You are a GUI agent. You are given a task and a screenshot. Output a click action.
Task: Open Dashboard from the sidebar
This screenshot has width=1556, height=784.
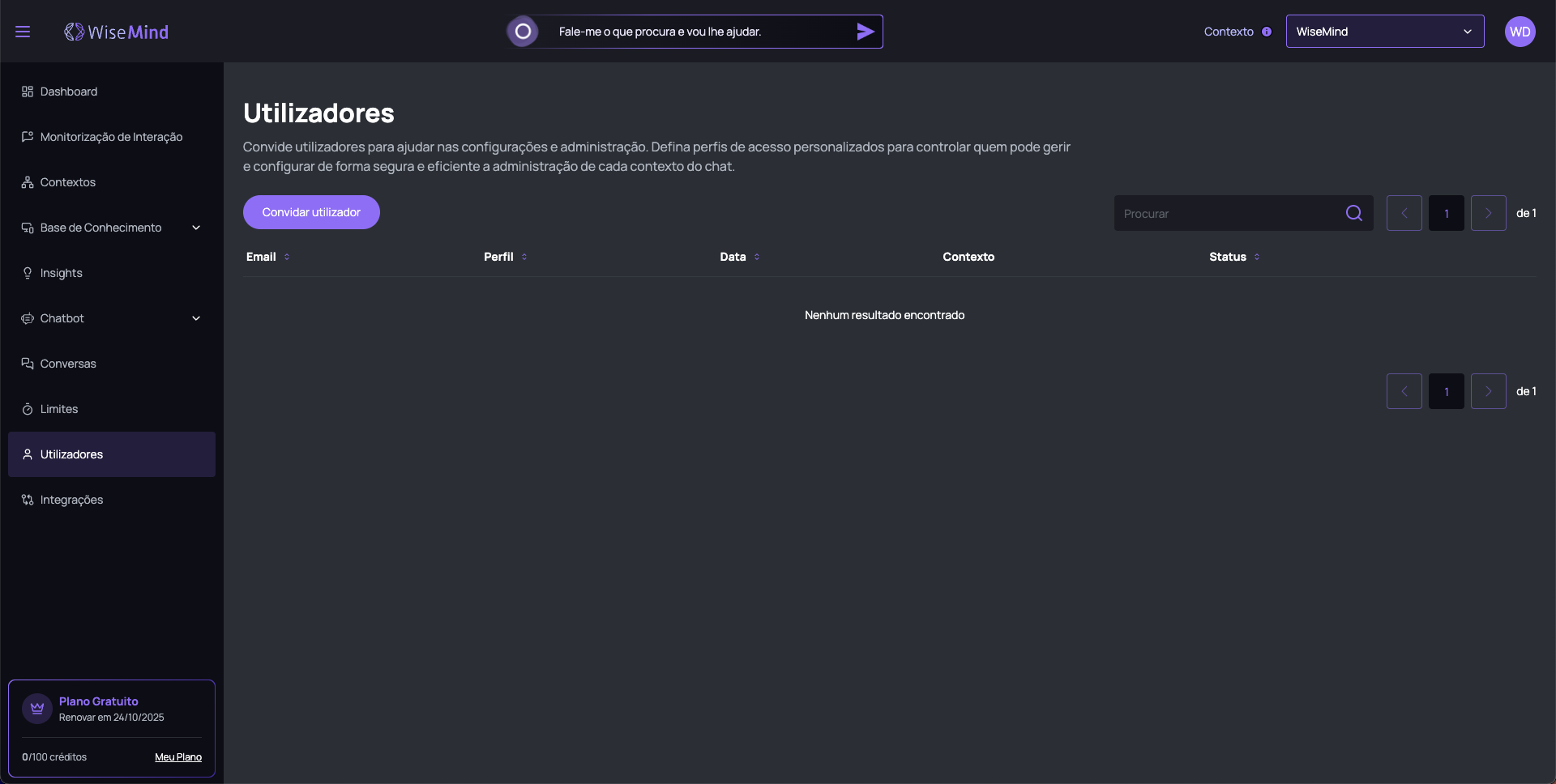(69, 92)
